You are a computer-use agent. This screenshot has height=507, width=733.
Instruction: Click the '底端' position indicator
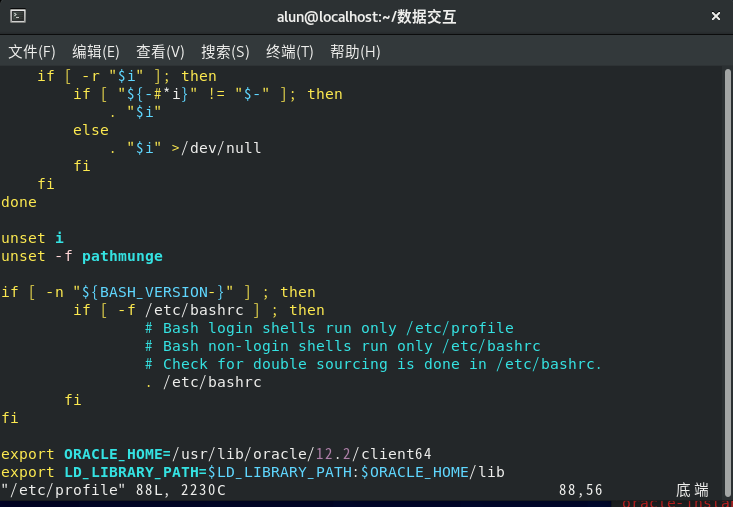pyautogui.click(x=692, y=490)
